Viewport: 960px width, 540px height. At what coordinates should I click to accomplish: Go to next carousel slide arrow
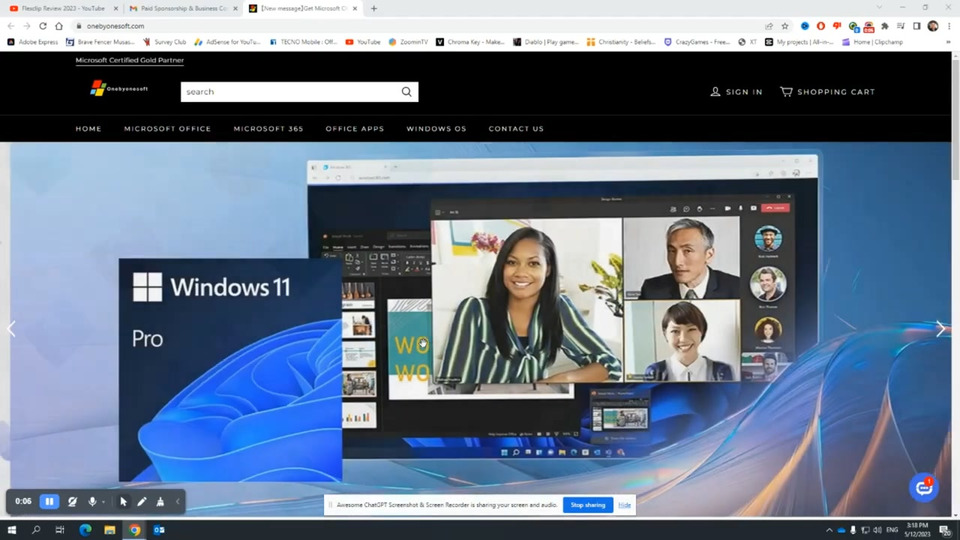click(x=940, y=329)
